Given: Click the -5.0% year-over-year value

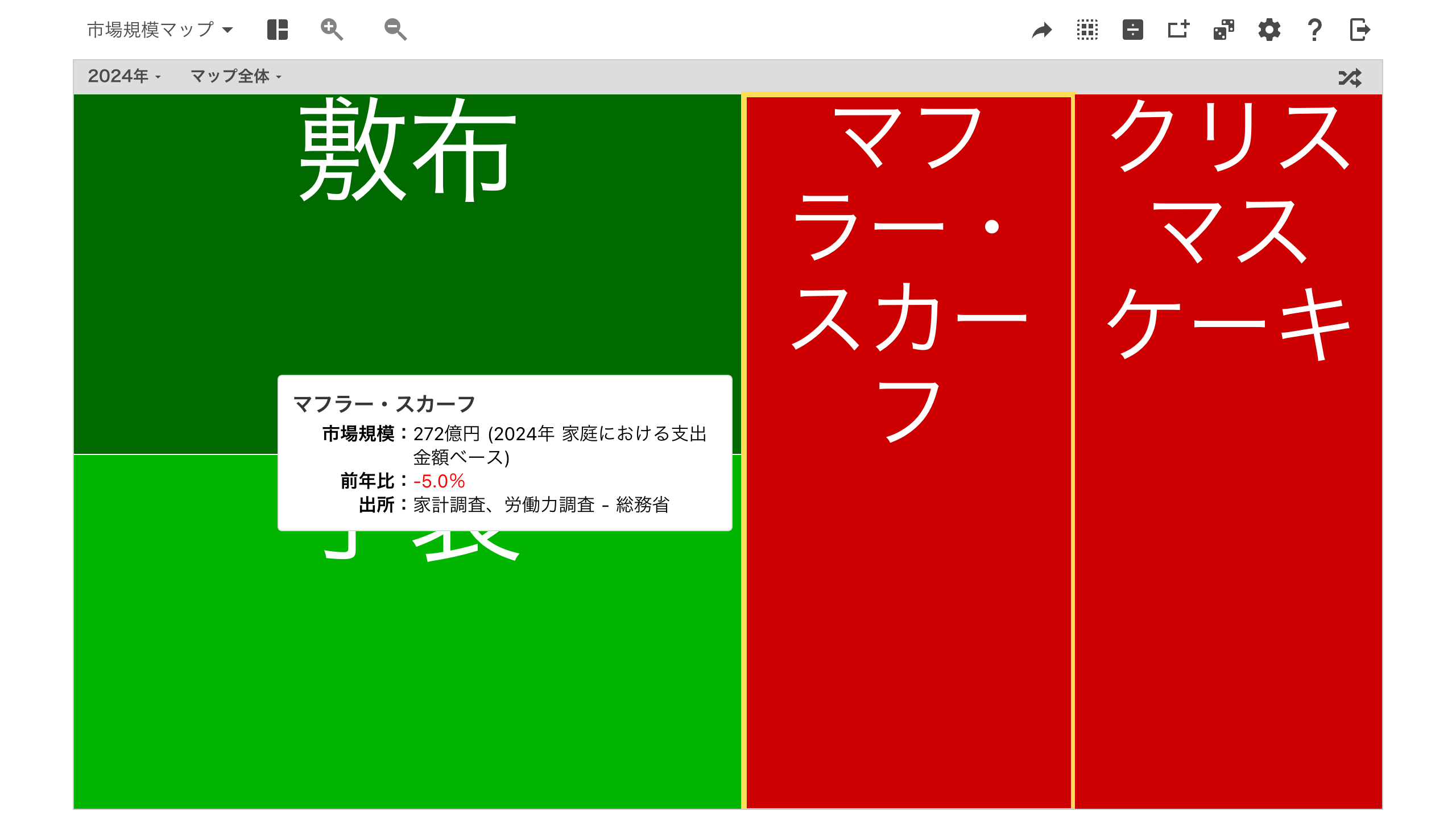Looking at the screenshot, I should [x=439, y=481].
